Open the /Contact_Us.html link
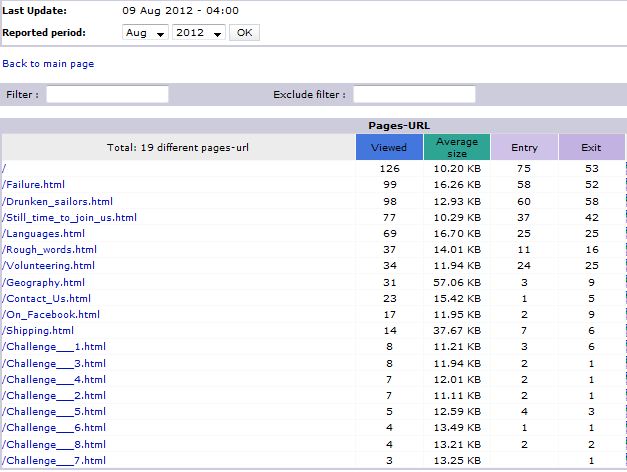The width and height of the screenshot is (627, 472). tap(47, 298)
